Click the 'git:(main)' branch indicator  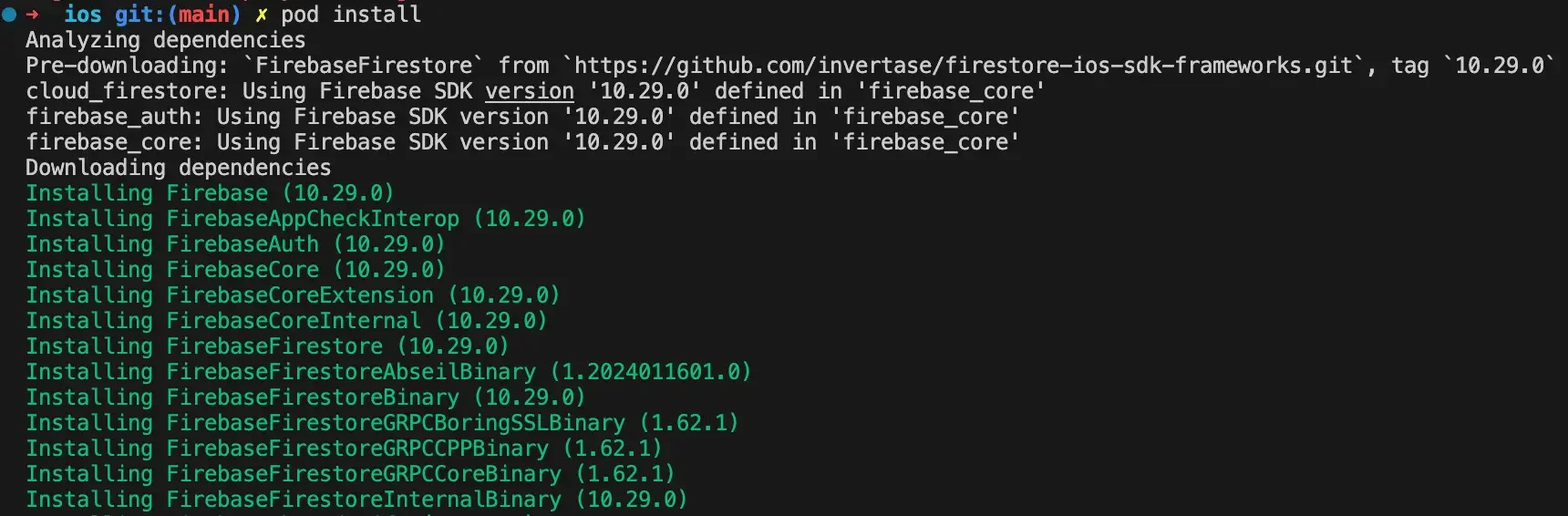178,15
